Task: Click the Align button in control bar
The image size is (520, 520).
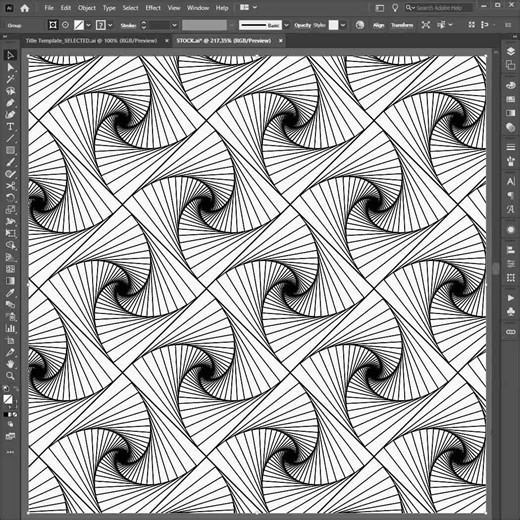Action: (378, 25)
